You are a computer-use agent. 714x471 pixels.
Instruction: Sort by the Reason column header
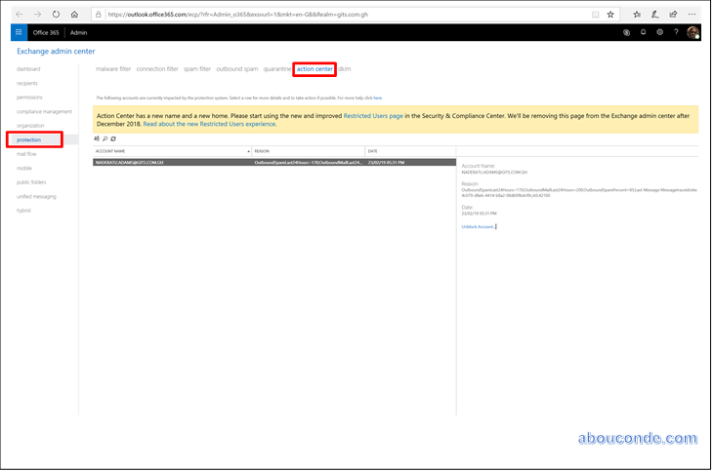[x=305, y=150]
